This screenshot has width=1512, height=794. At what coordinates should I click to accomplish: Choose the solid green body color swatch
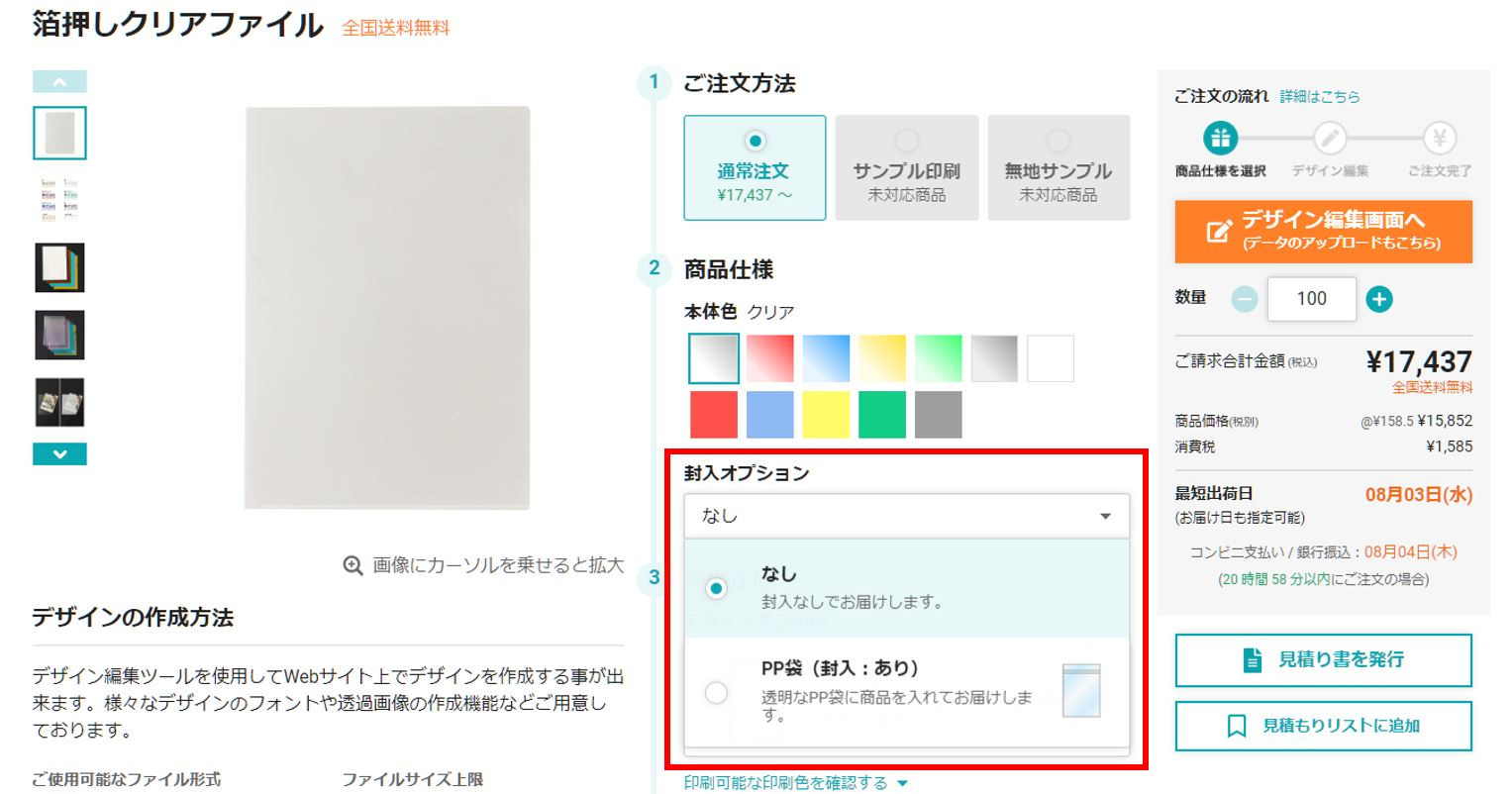882,415
